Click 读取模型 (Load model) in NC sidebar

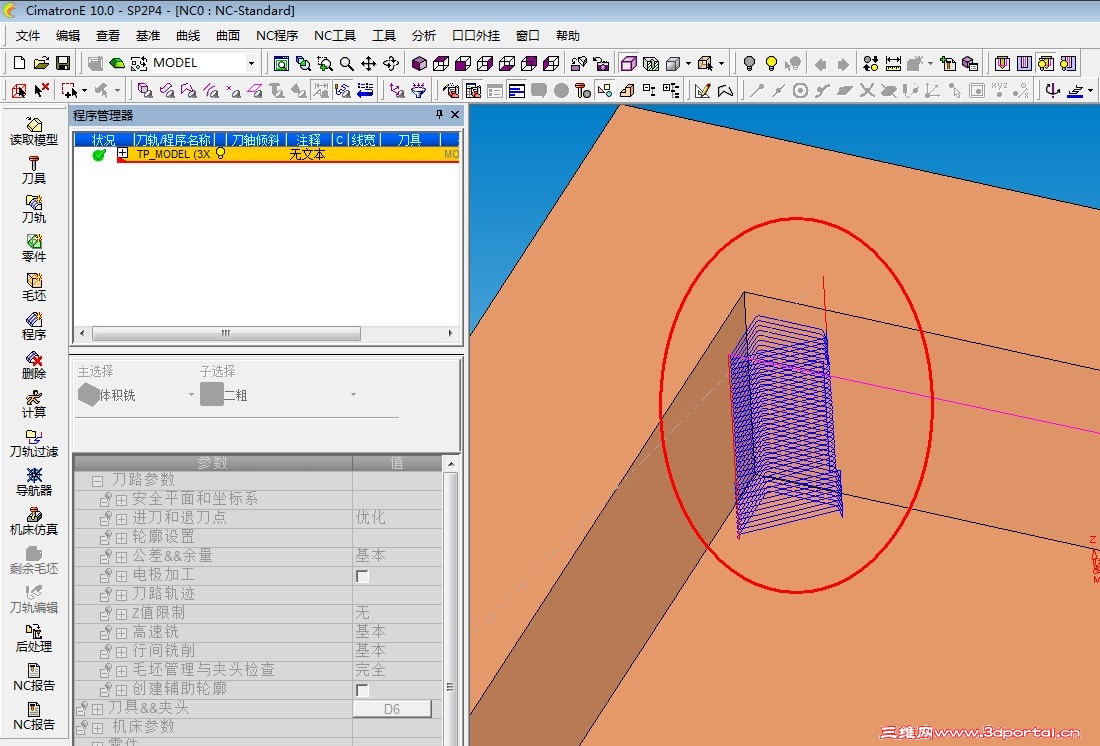coord(34,131)
